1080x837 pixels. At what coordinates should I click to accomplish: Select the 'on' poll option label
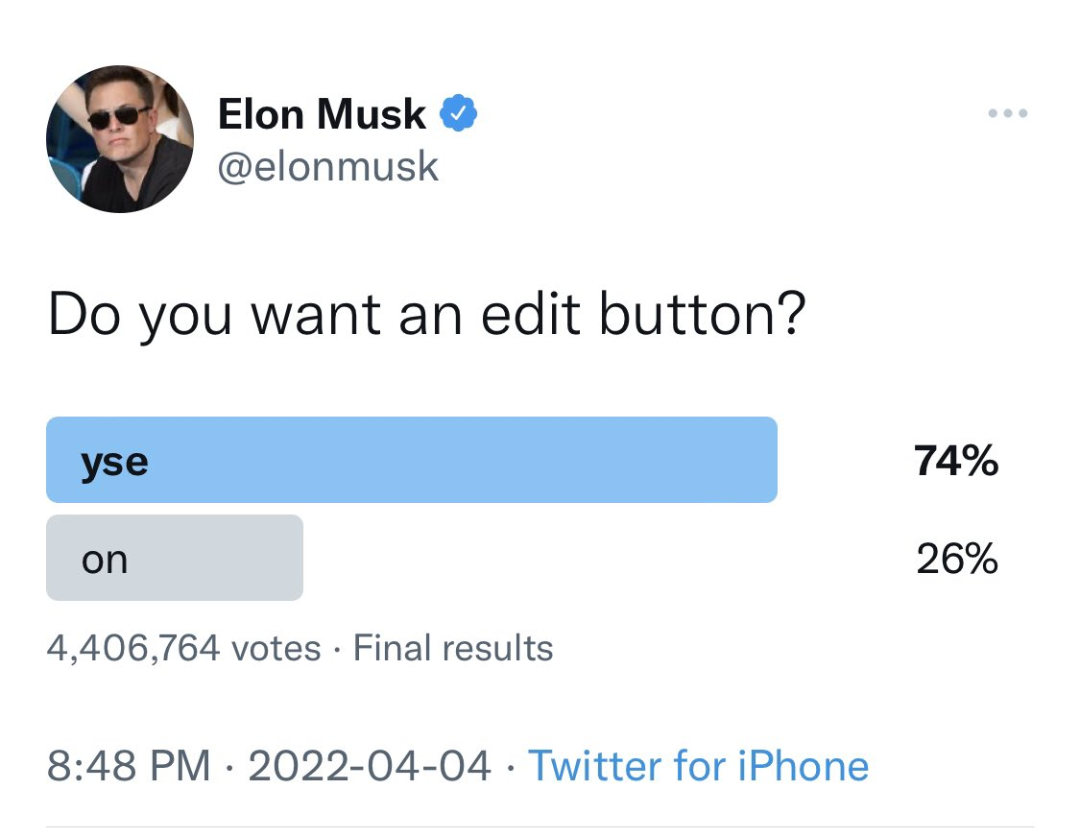click(105, 559)
